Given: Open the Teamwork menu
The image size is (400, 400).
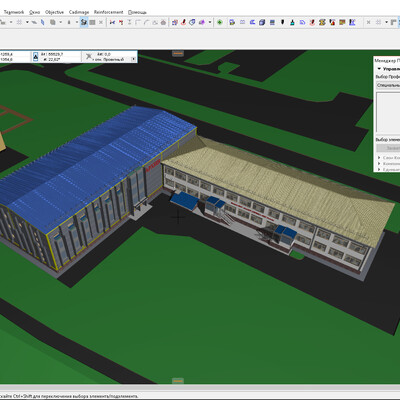Looking at the screenshot, I should [x=14, y=12].
